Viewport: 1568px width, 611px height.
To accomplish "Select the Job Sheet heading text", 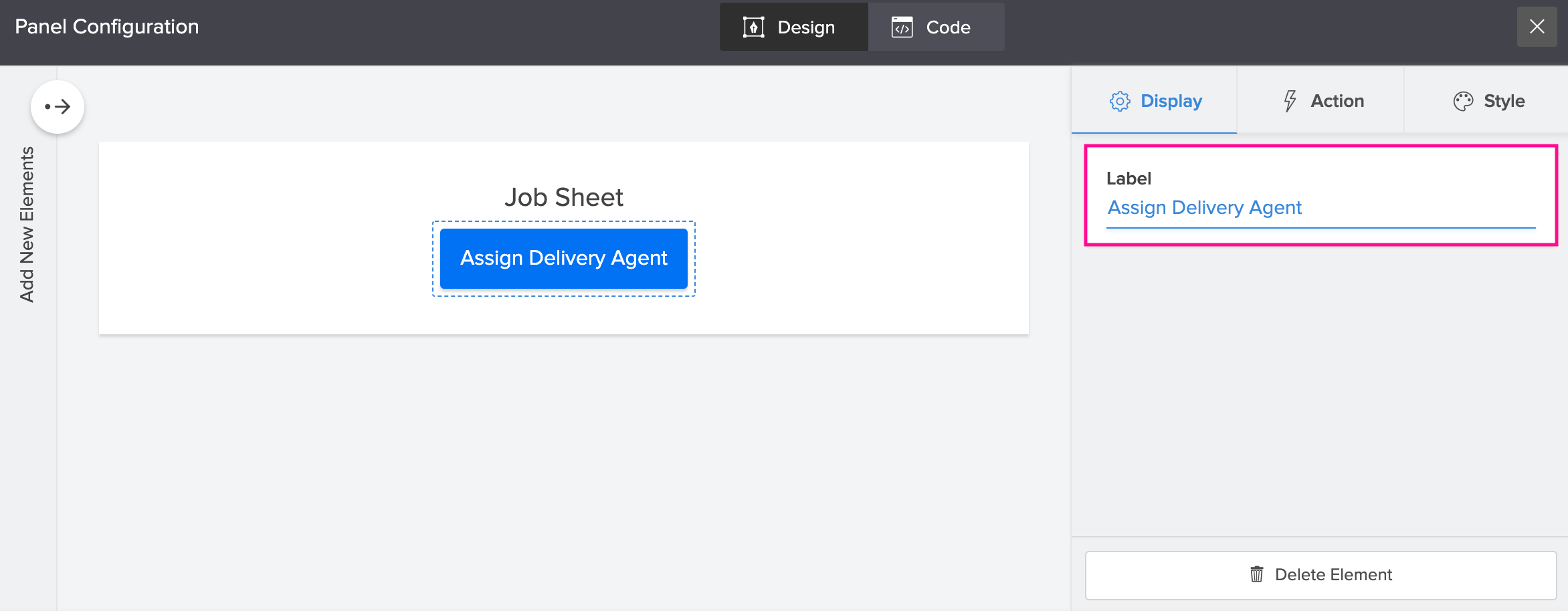I will pyautogui.click(x=563, y=197).
